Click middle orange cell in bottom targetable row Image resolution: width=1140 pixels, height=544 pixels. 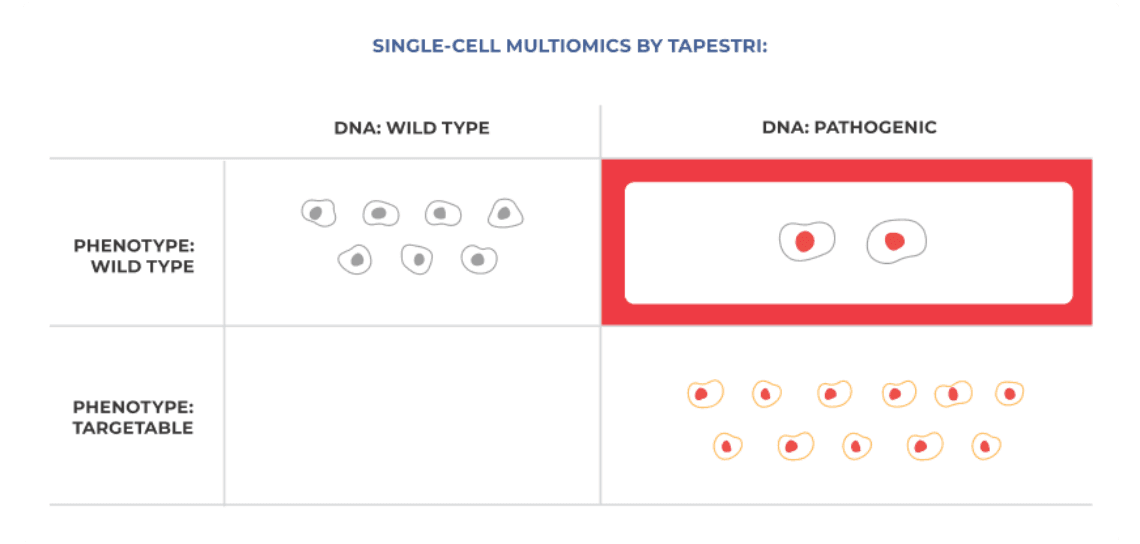click(857, 446)
